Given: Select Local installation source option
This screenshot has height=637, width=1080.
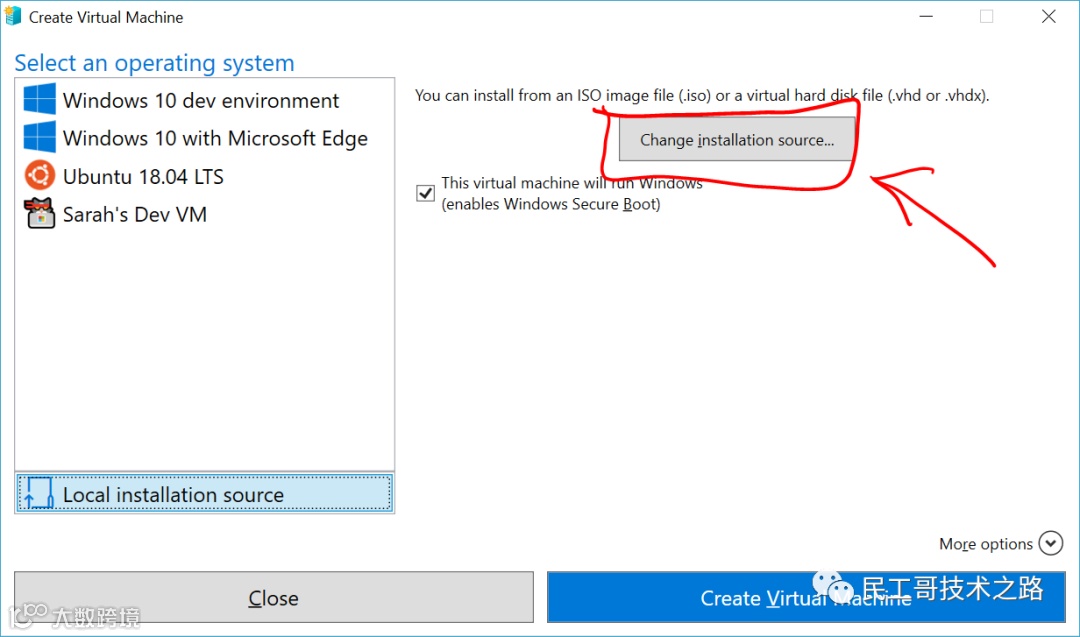Looking at the screenshot, I should [205, 493].
